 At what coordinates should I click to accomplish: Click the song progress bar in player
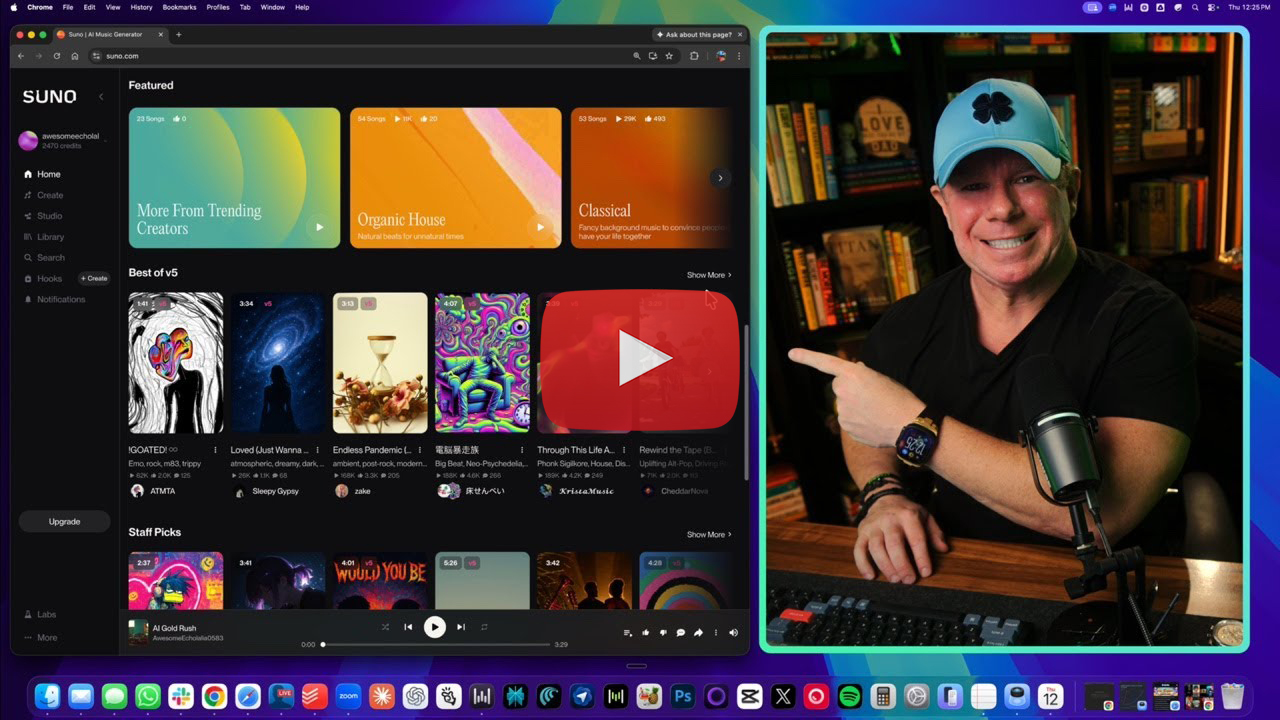tap(436, 645)
